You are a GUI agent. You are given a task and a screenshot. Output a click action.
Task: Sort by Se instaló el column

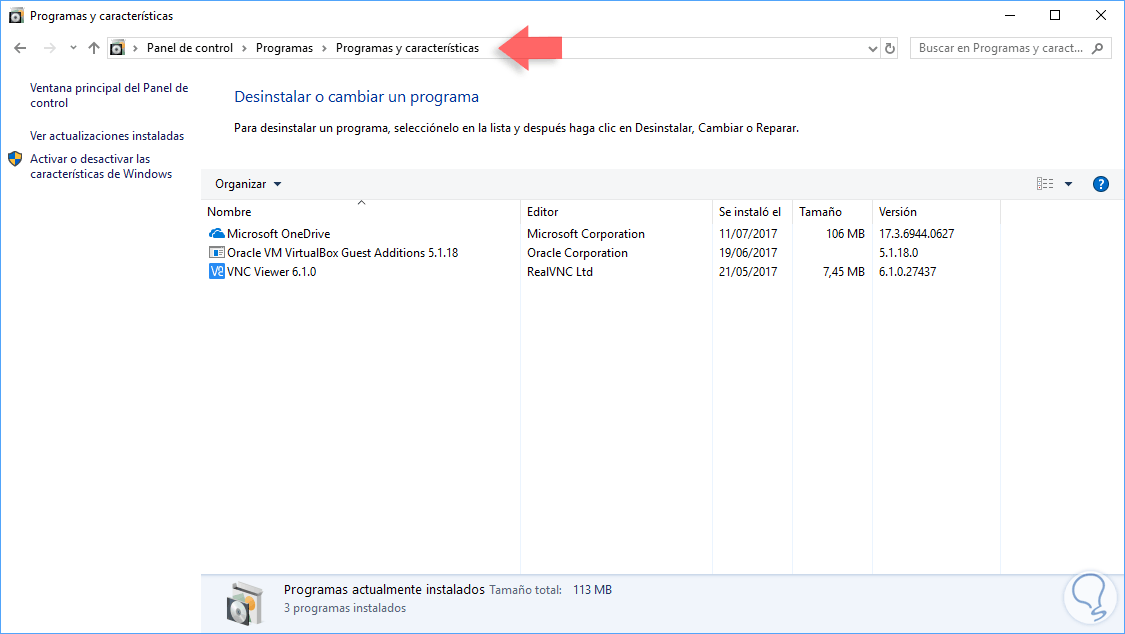(x=752, y=212)
